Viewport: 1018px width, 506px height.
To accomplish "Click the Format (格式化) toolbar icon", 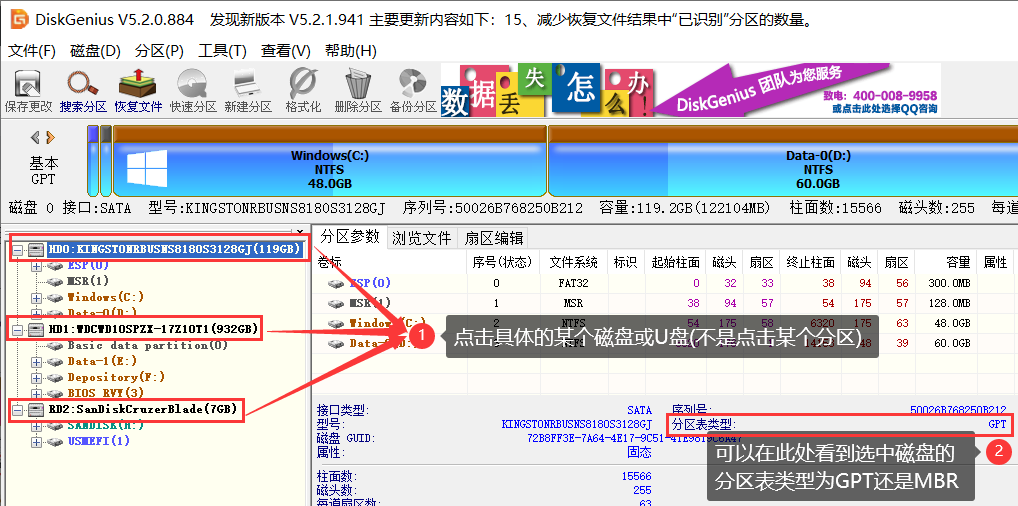I will [302, 90].
